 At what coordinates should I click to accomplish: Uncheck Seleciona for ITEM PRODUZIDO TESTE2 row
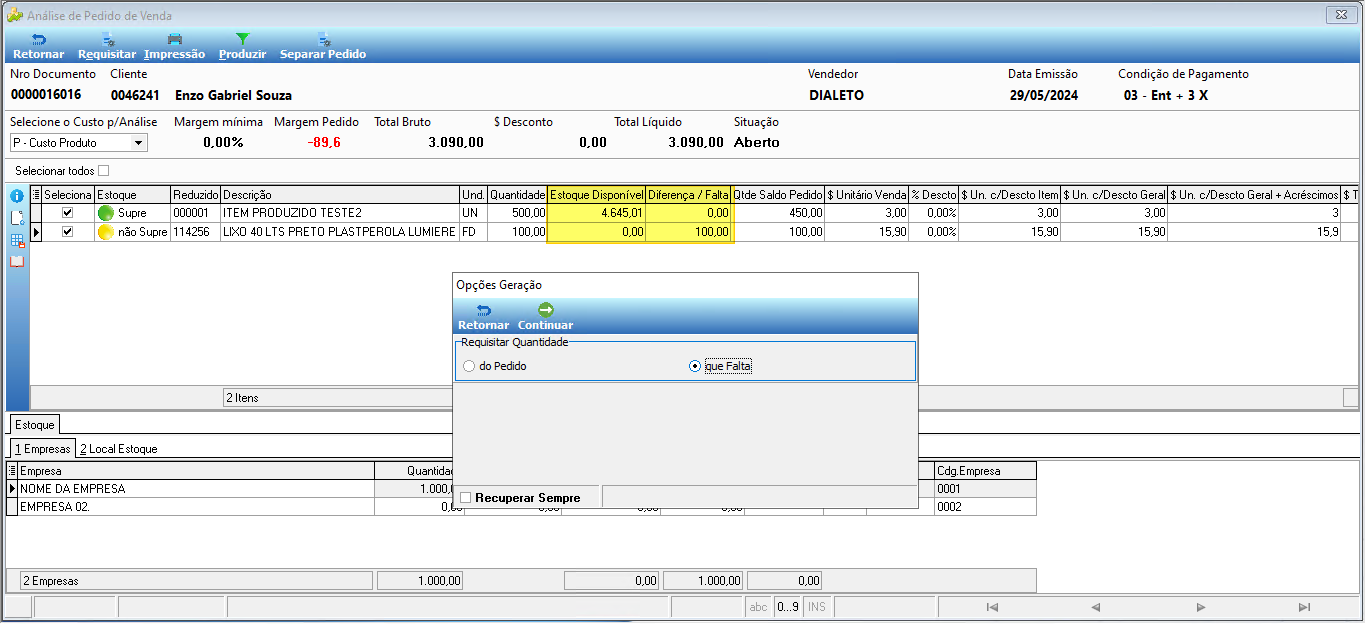coord(68,213)
